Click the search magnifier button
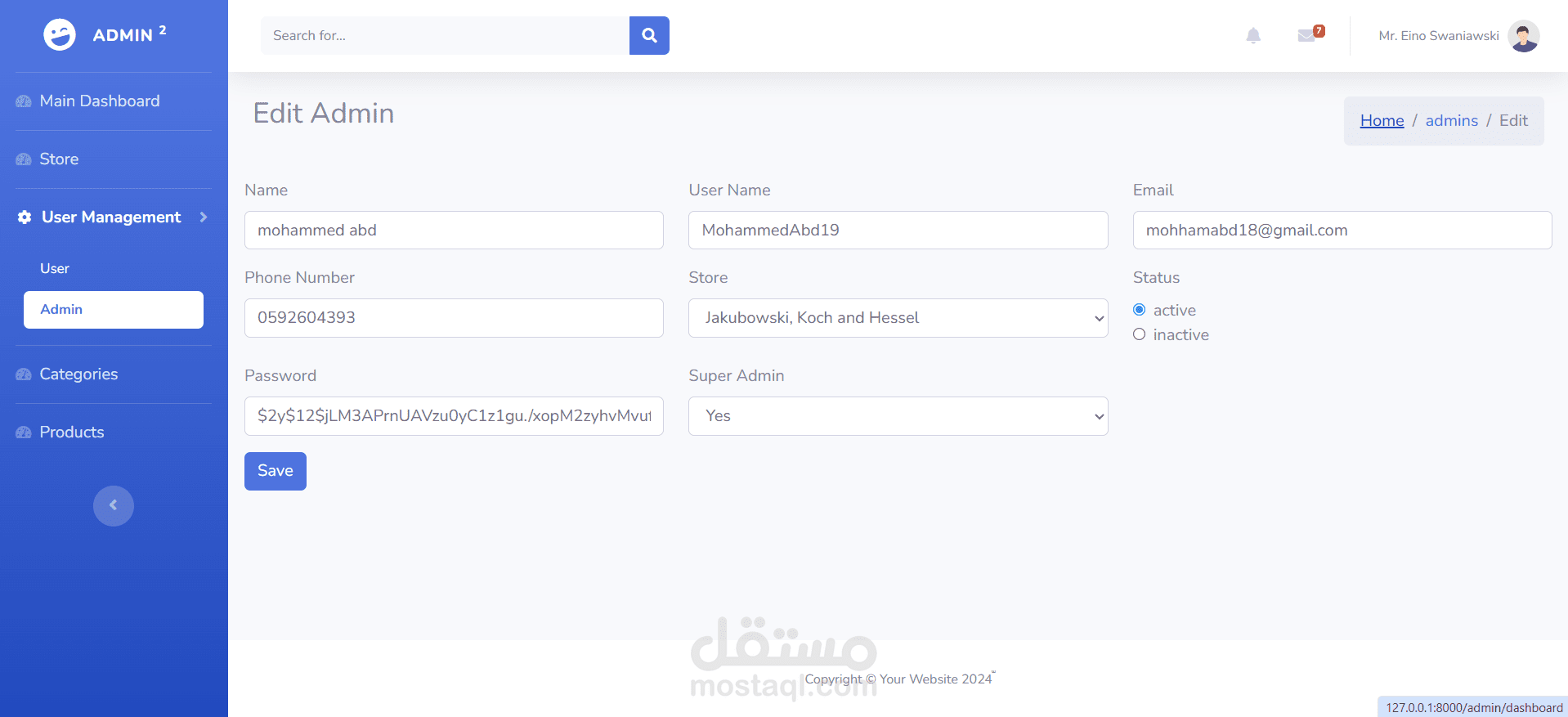The width and height of the screenshot is (1568, 717). [x=649, y=36]
